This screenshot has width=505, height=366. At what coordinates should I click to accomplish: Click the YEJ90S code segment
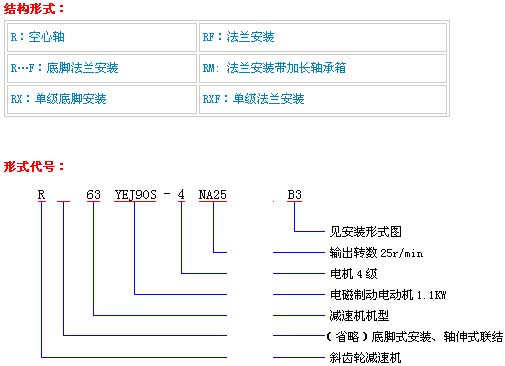click(135, 195)
